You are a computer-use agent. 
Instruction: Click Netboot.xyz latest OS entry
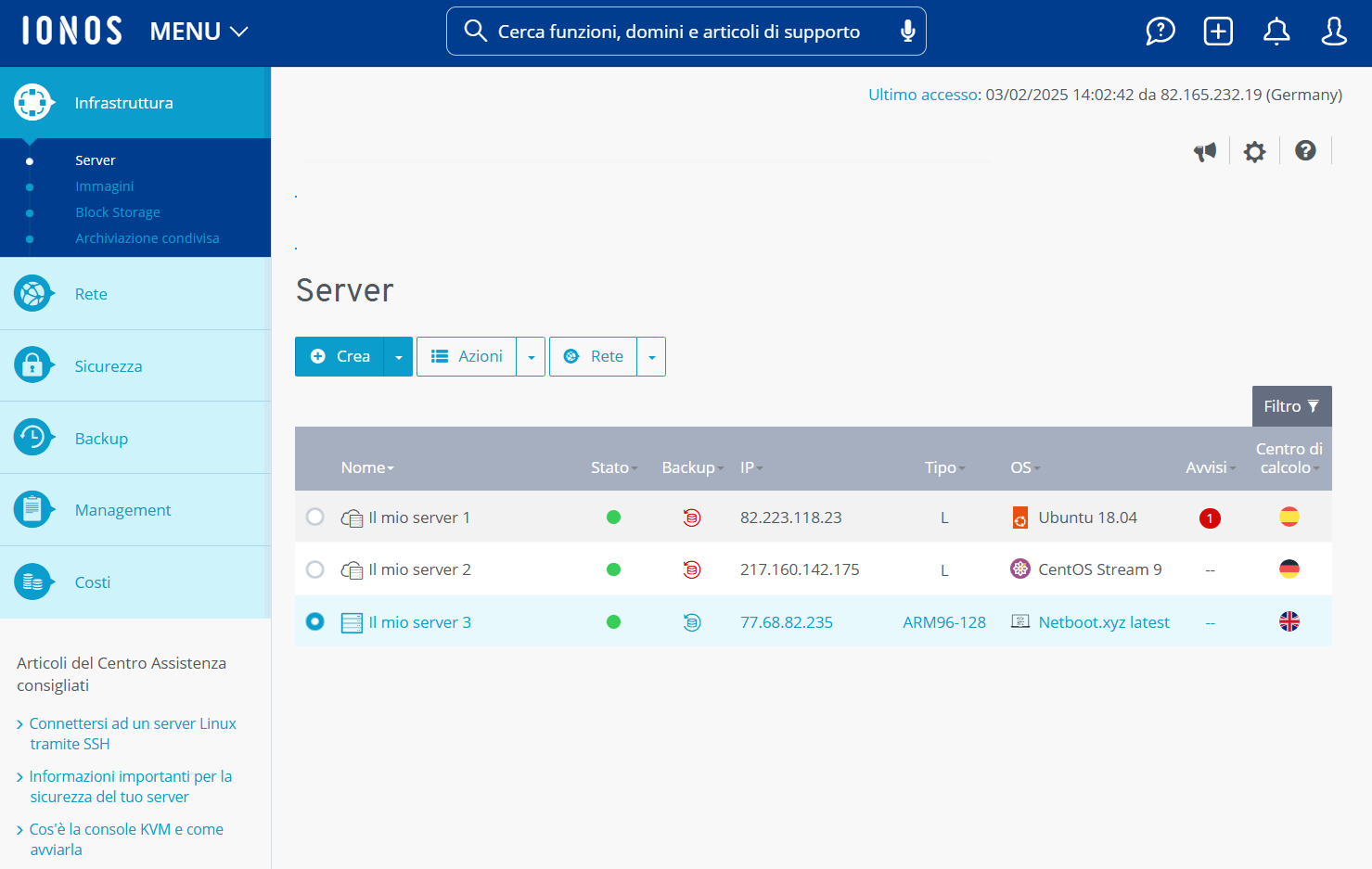[1104, 622]
